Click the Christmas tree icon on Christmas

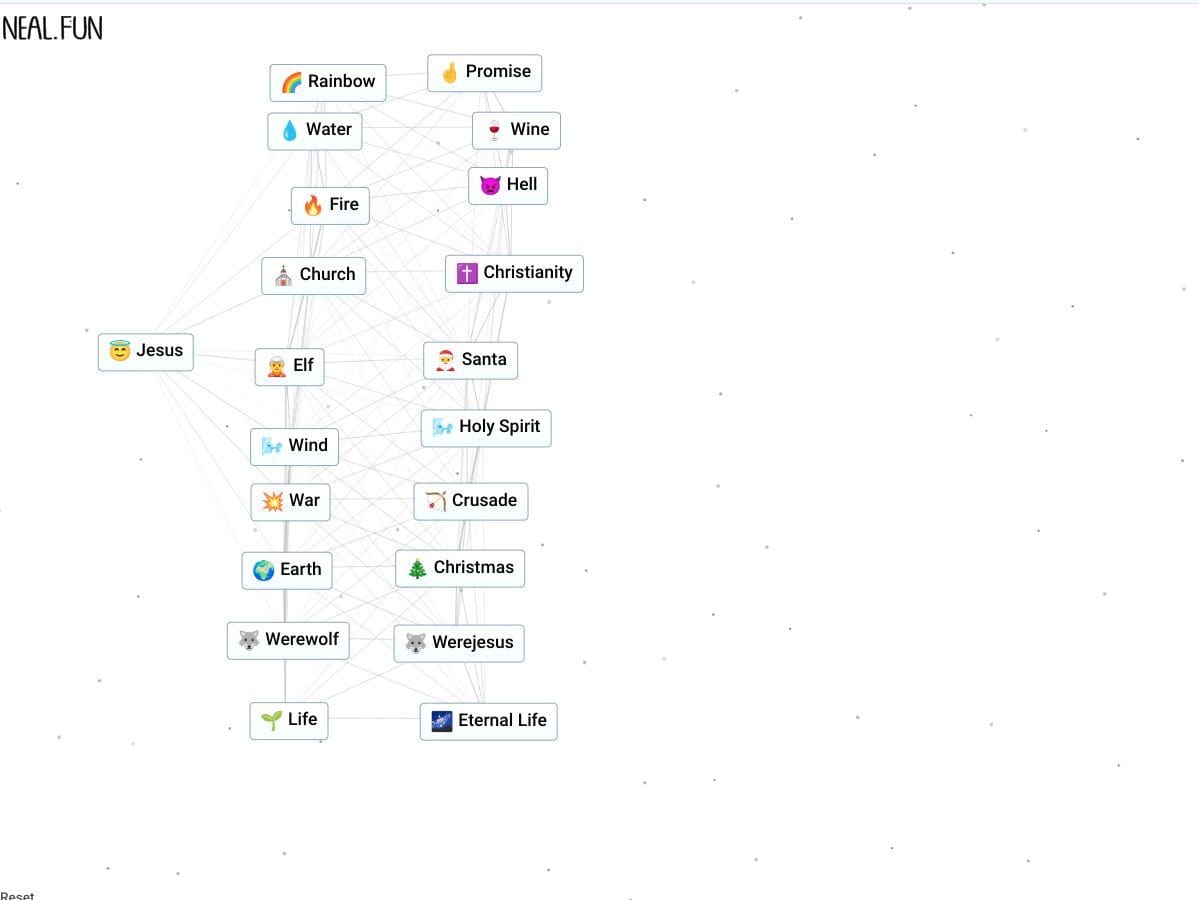417,568
